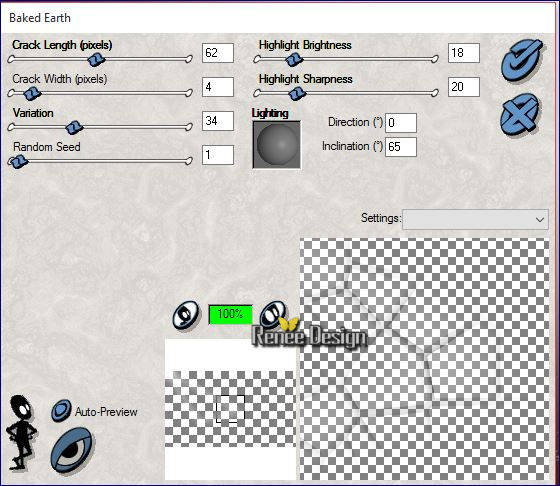Click the black cartoon figure icon

click(22, 432)
